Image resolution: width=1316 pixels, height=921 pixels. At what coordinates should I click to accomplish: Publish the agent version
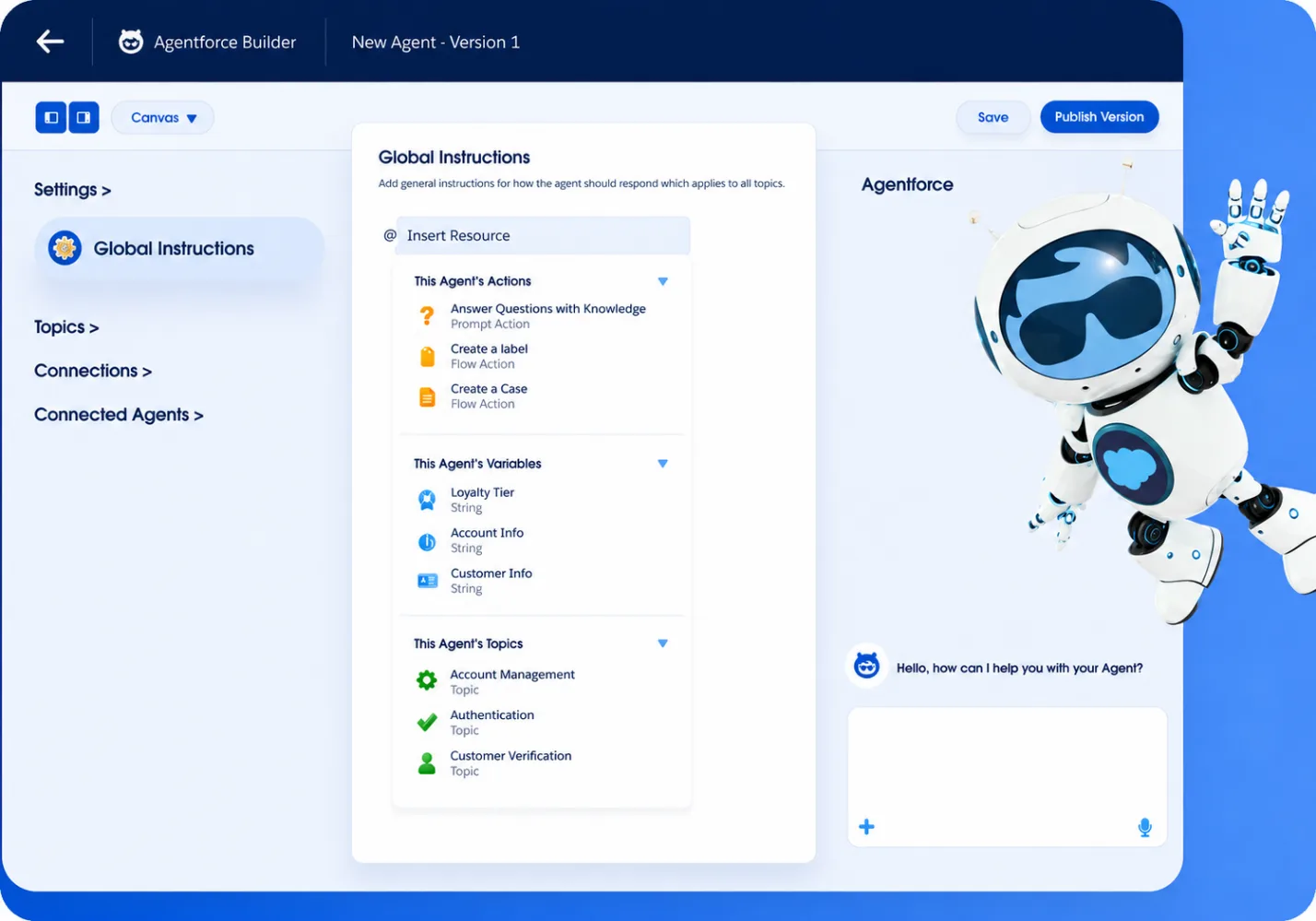pos(1099,117)
